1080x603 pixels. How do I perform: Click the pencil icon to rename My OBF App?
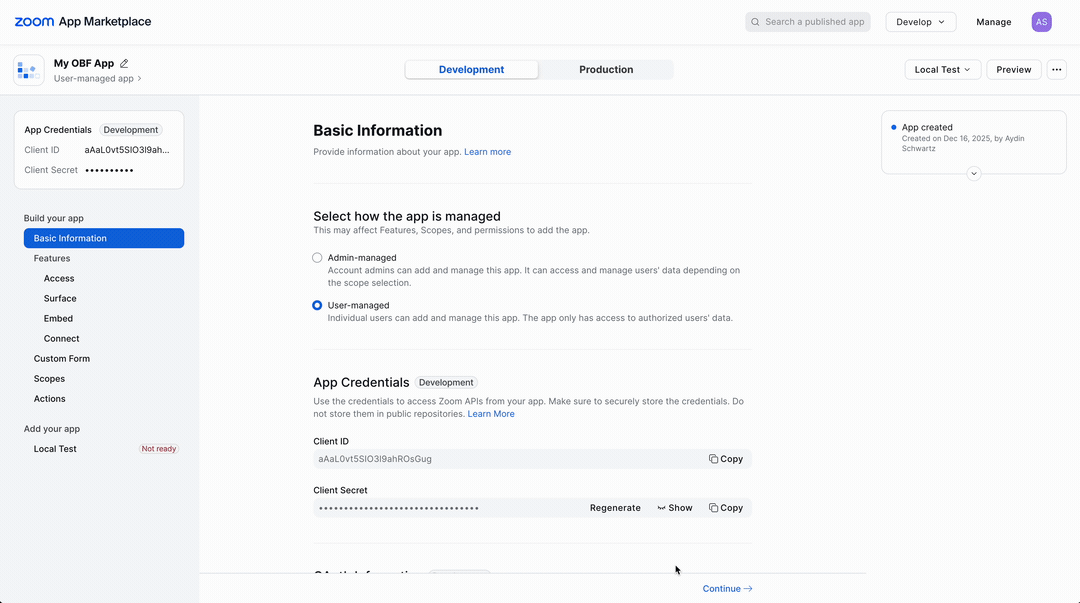tap(123, 62)
